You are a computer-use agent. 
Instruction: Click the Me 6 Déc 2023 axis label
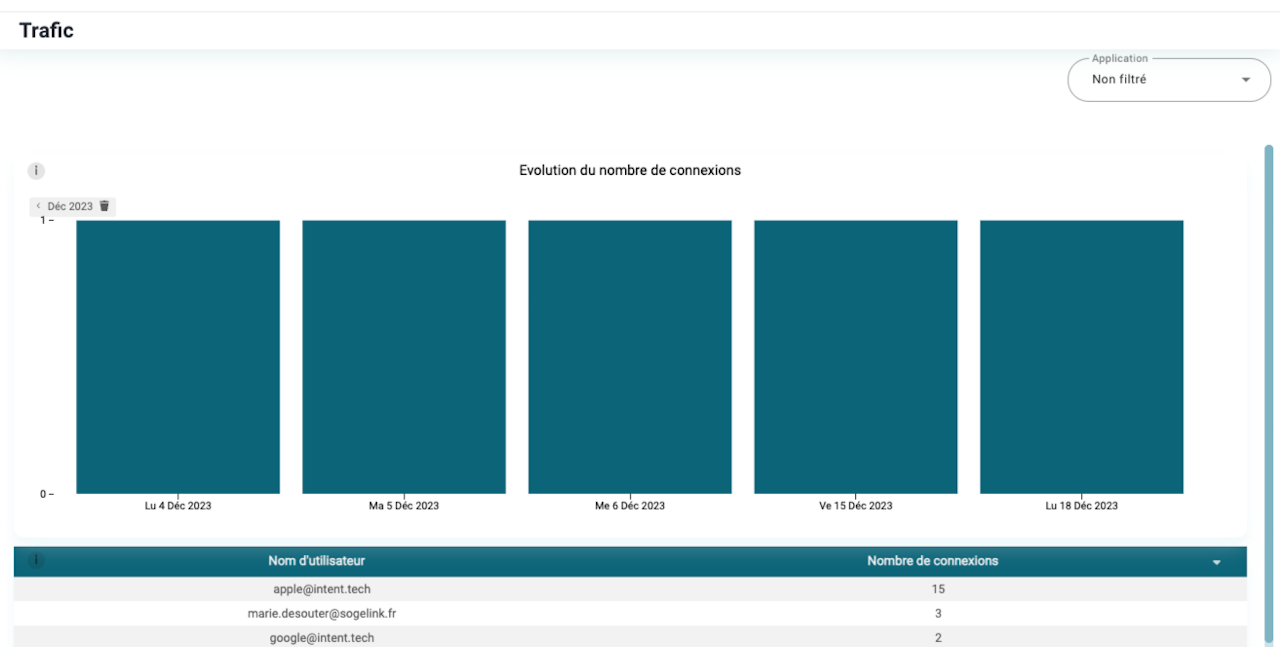tap(630, 506)
